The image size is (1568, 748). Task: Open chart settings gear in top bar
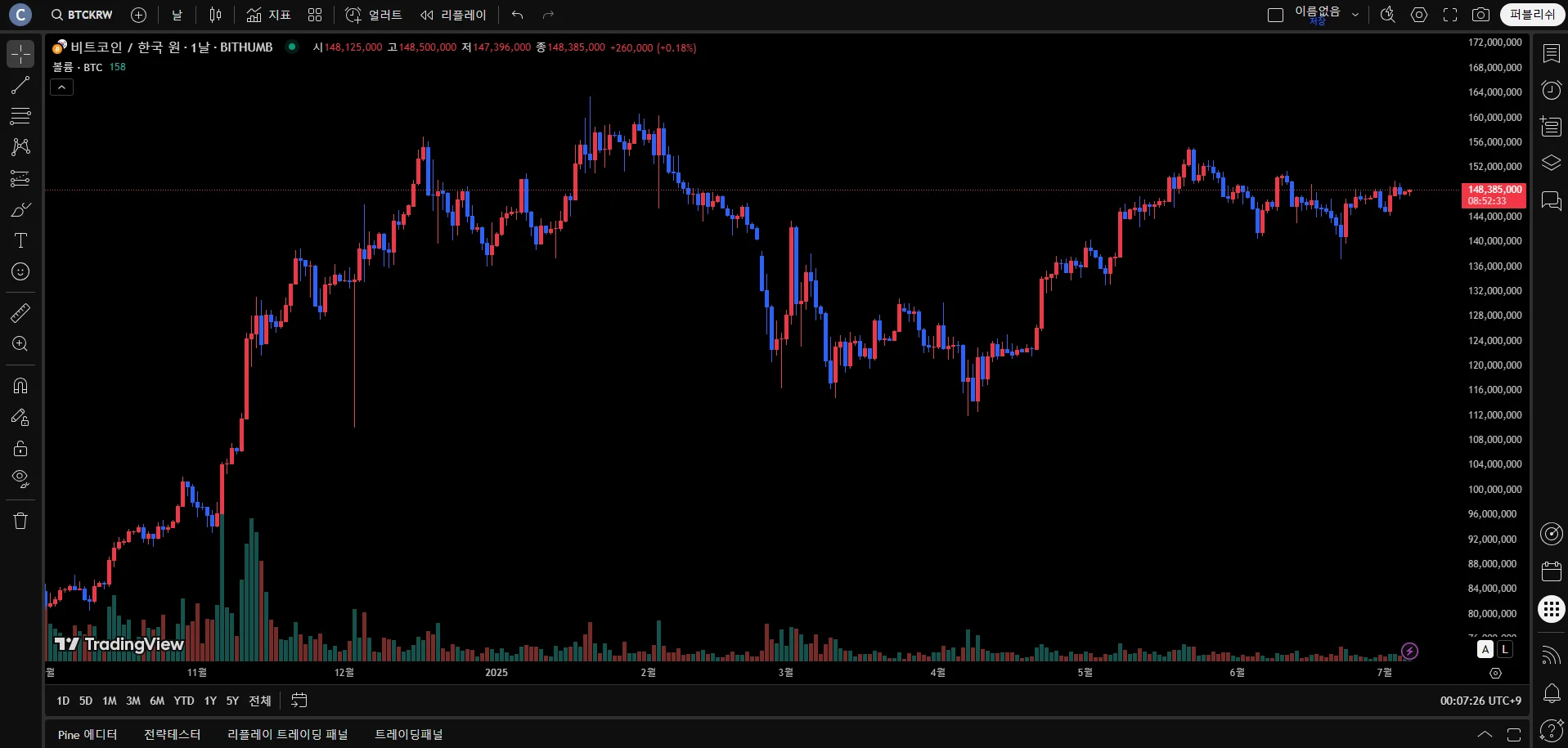pos(1419,15)
